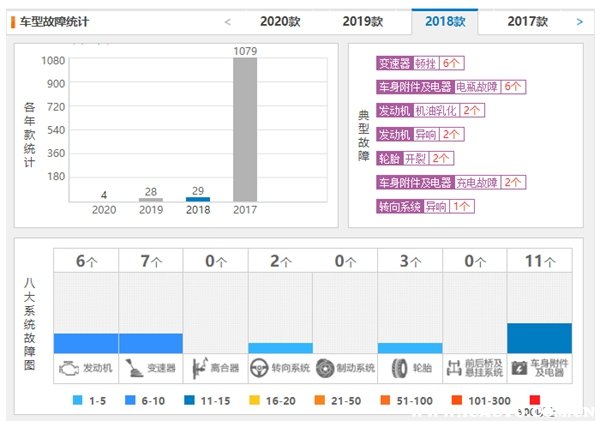Click the clutch (离合器) system icon
The width and height of the screenshot is (600, 421).
(199, 367)
